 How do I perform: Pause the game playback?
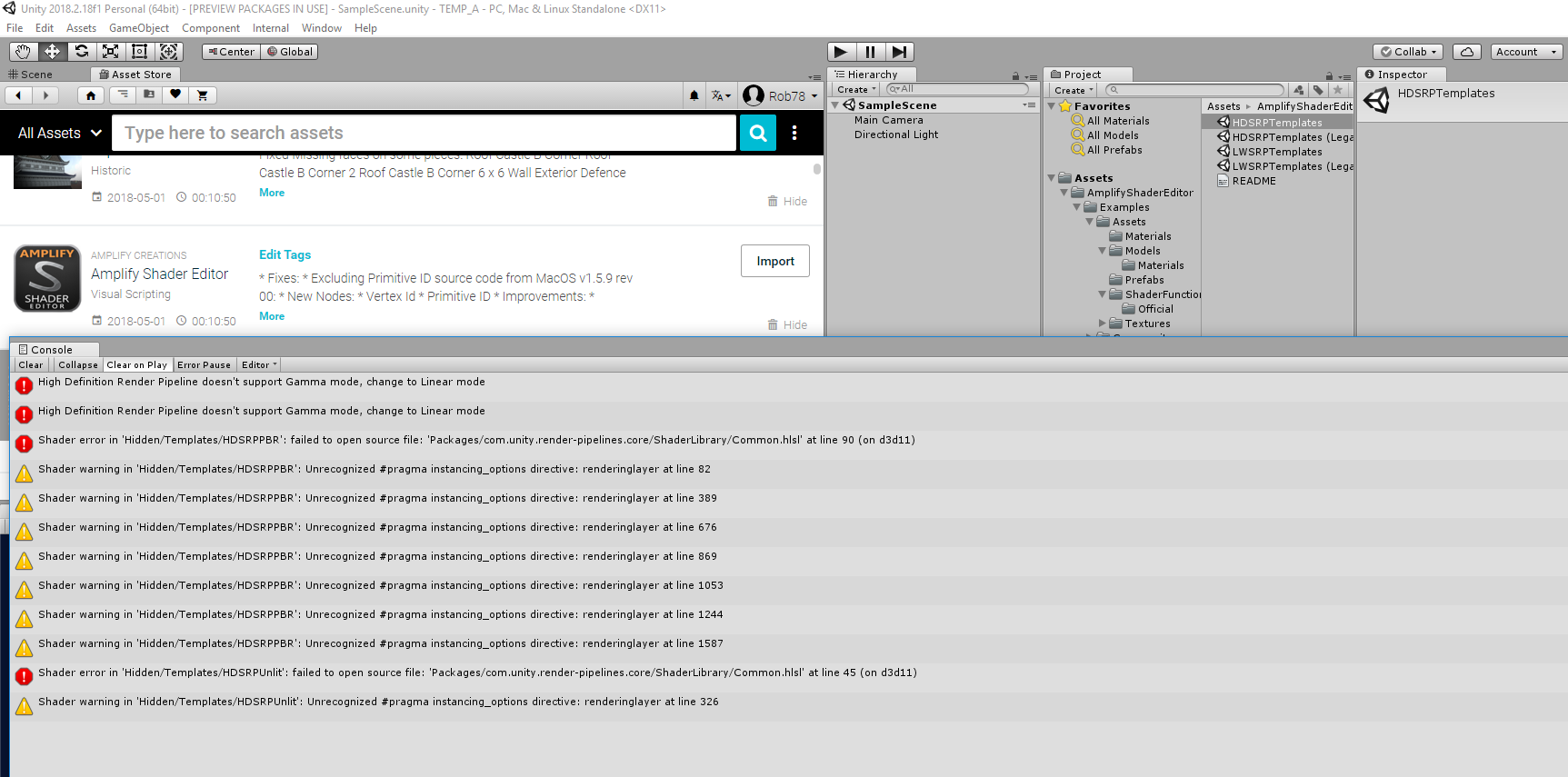pos(870,52)
